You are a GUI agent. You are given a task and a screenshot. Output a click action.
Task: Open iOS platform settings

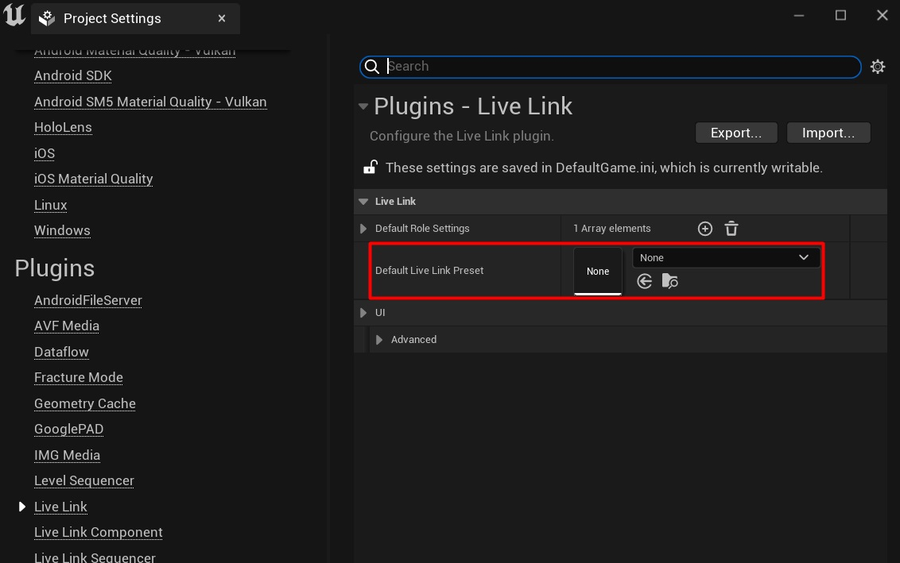tap(45, 153)
